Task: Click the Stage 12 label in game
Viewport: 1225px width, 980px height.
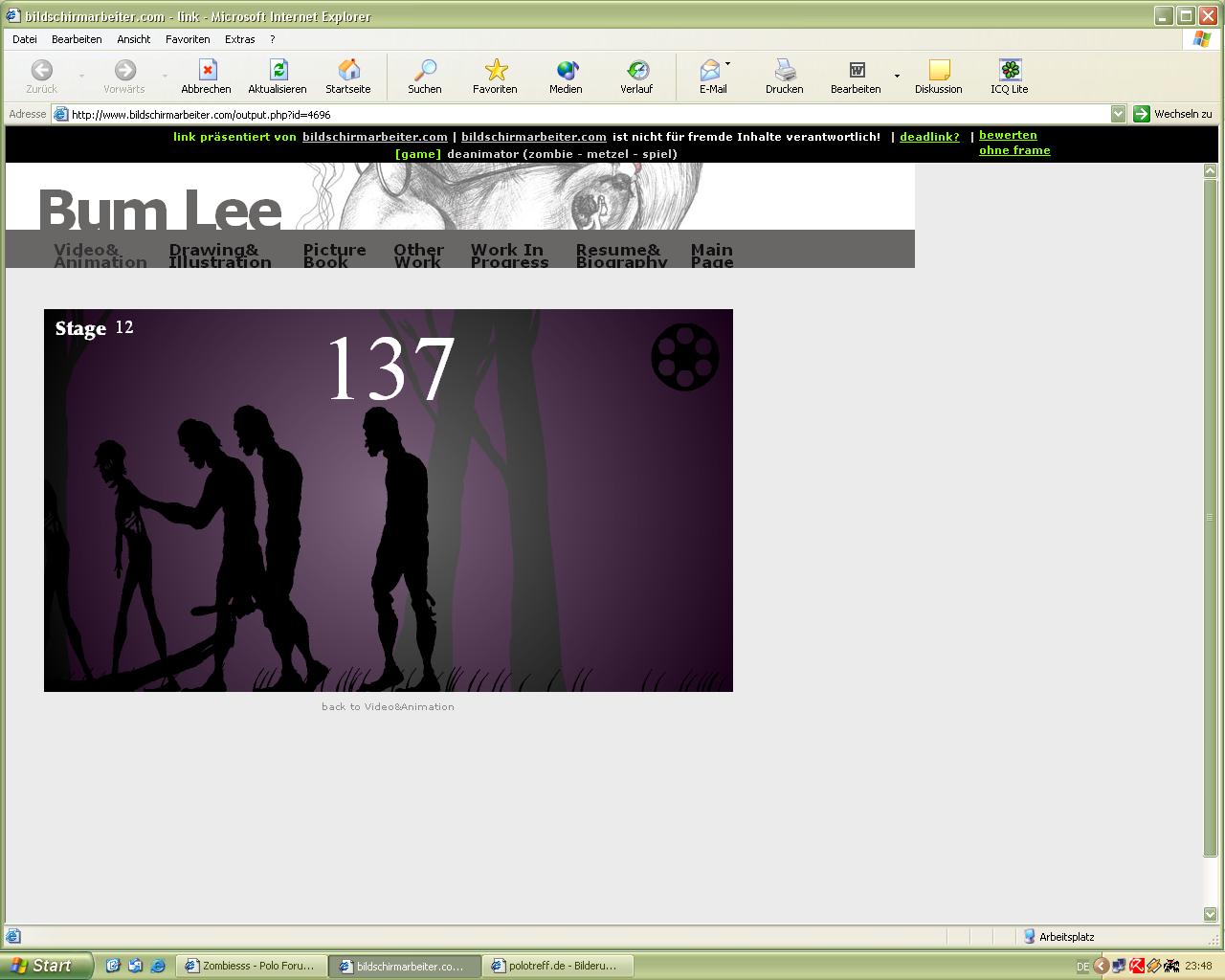Action: [x=94, y=328]
